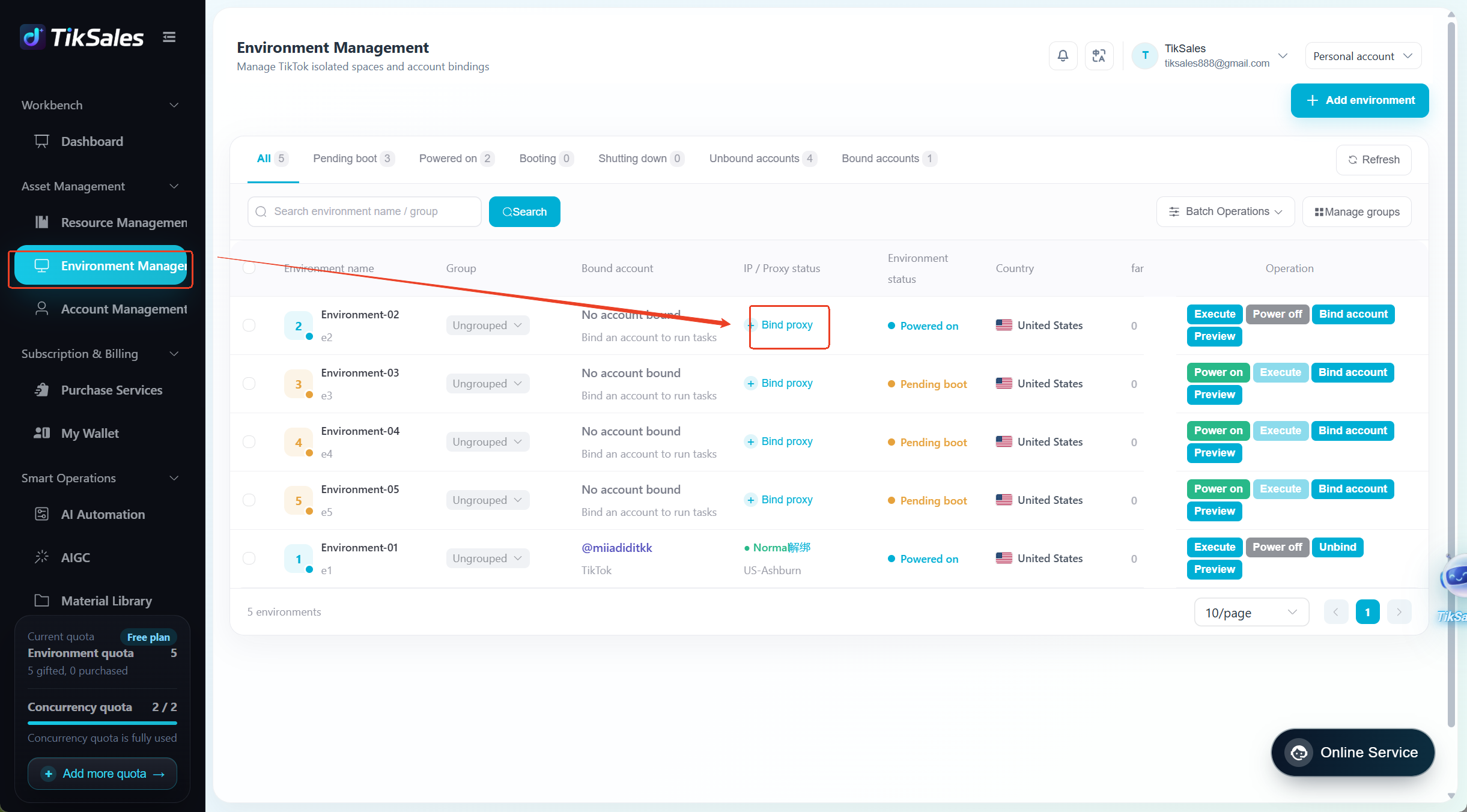The image size is (1467, 812).
Task: Switch to the Pending boot tab
Action: point(353,159)
